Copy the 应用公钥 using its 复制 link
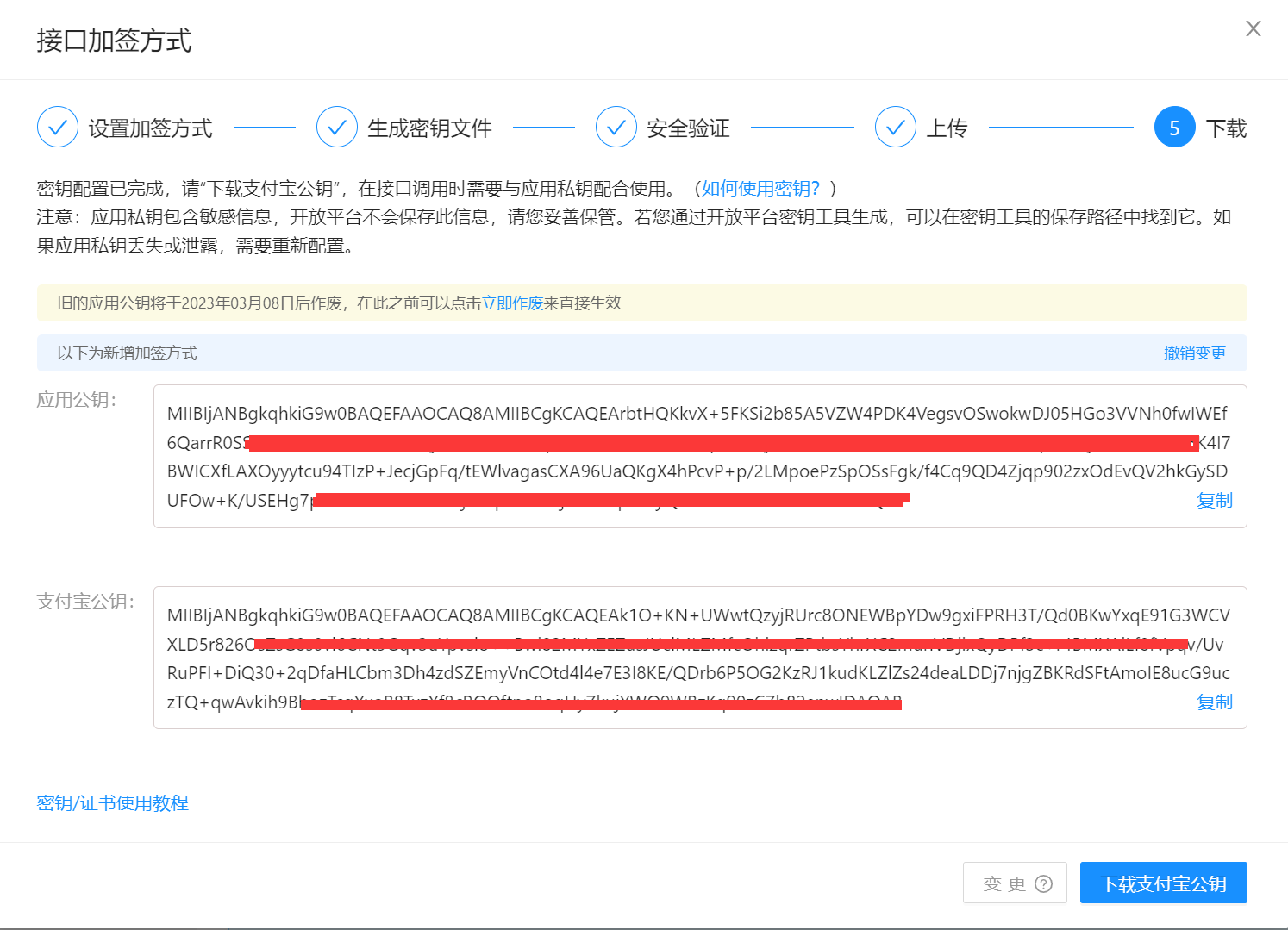The image size is (1288, 930). (1214, 501)
